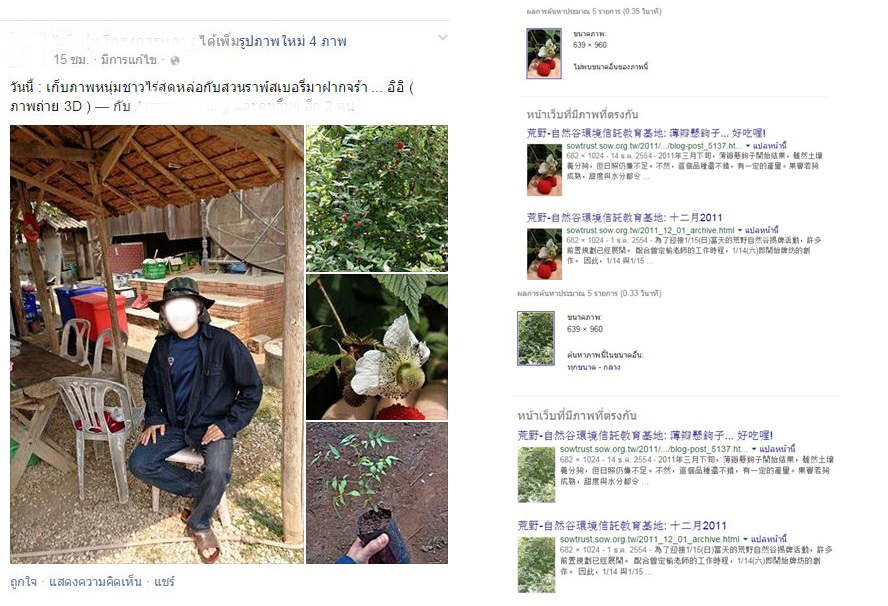Open the มีการแก้ไข edit history link

(x=129, y=59)
